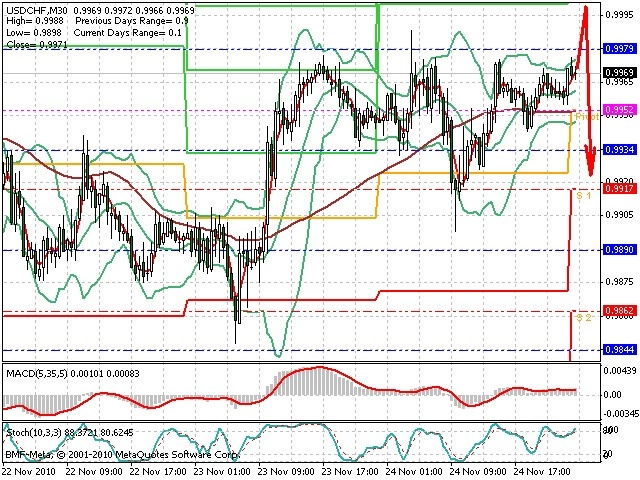This screenshot has width=640, height=480.
Task: Select the magenta 0.9952 pivot price label
Action: click(619, 109)
